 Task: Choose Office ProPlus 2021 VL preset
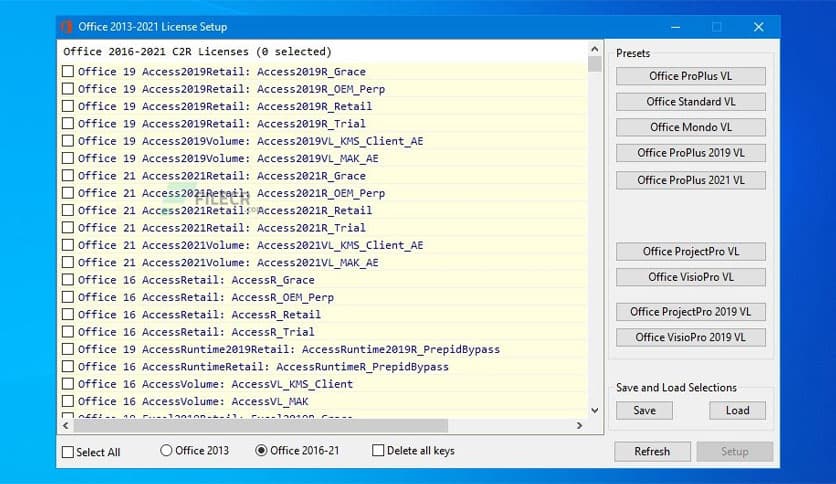pyautogui.click(x=690, y=180)
